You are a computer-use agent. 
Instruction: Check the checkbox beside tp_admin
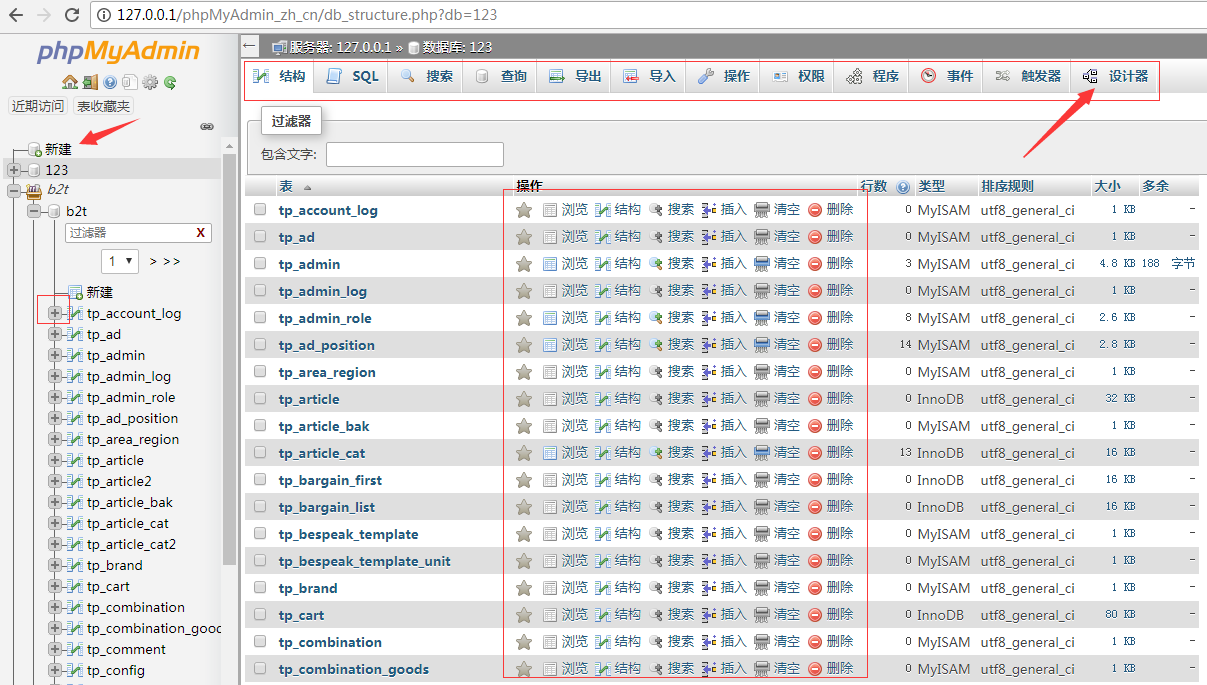pyautogui.click(x=259, y=263)
